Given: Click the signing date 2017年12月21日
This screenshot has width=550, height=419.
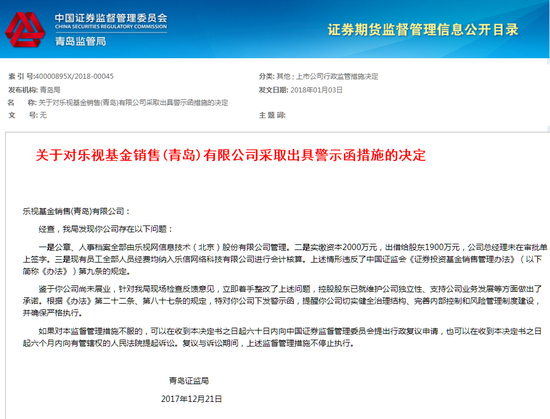Looking at the screenshot, I should 192,399.
